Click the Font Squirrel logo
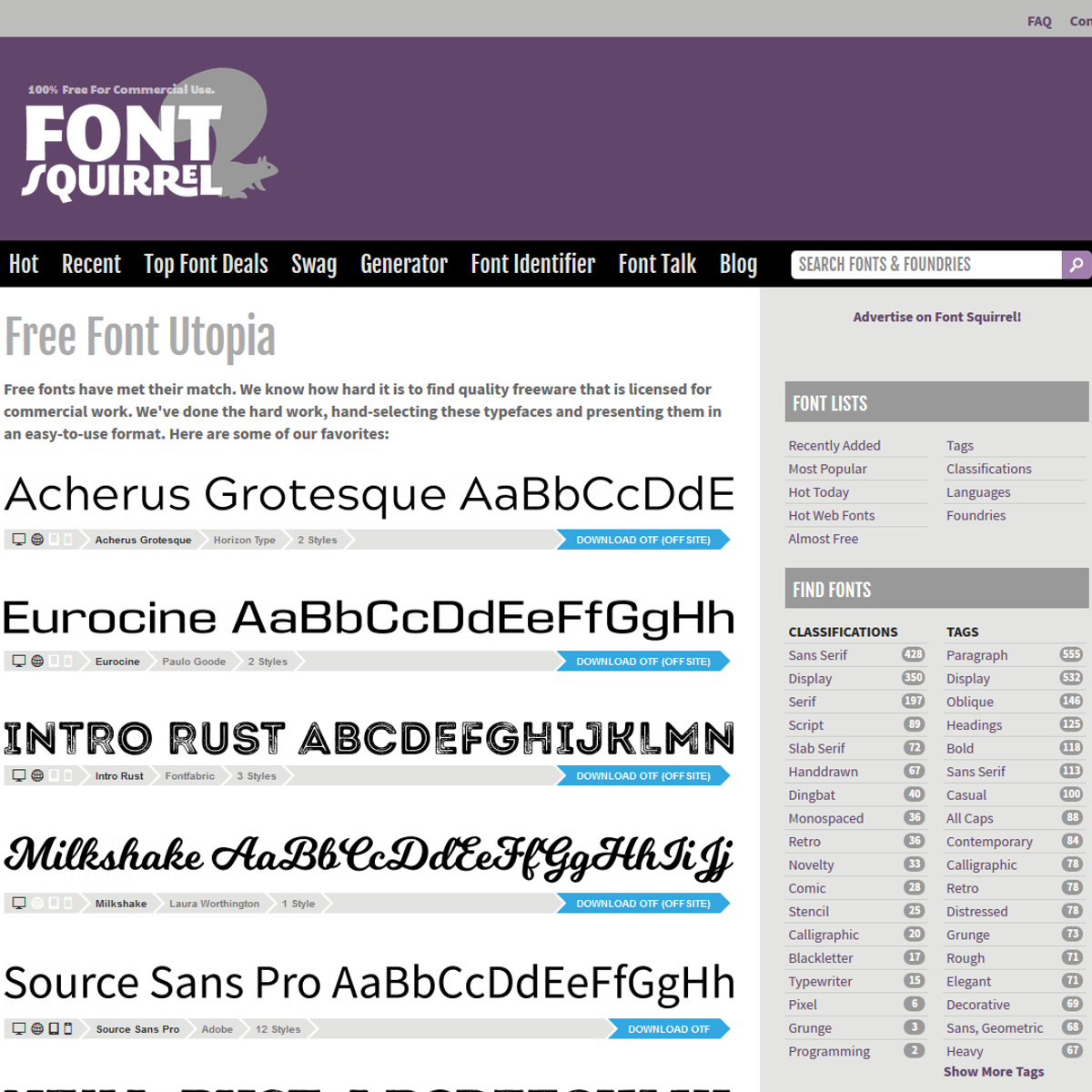This screenshot has width=1092, height=1092. tap(149, 135)
